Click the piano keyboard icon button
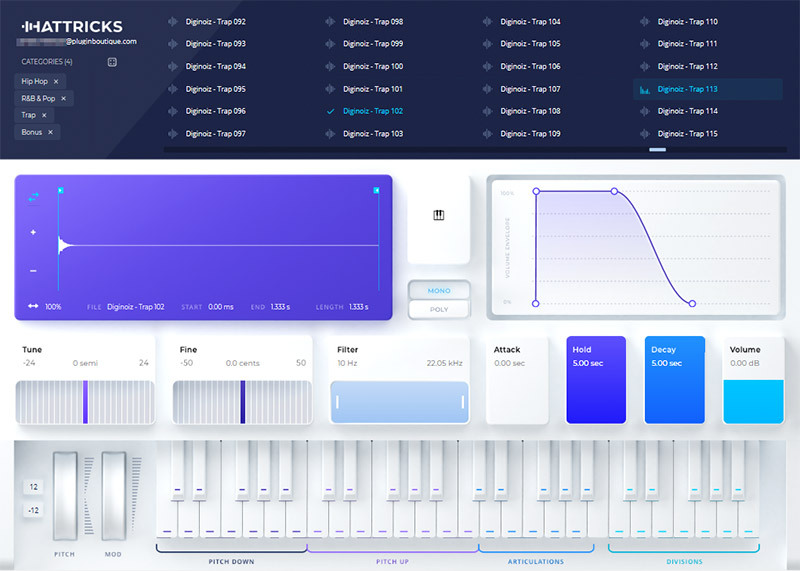Image resolution: width=800 pixels, height=571 pixels. click(438, 215)
